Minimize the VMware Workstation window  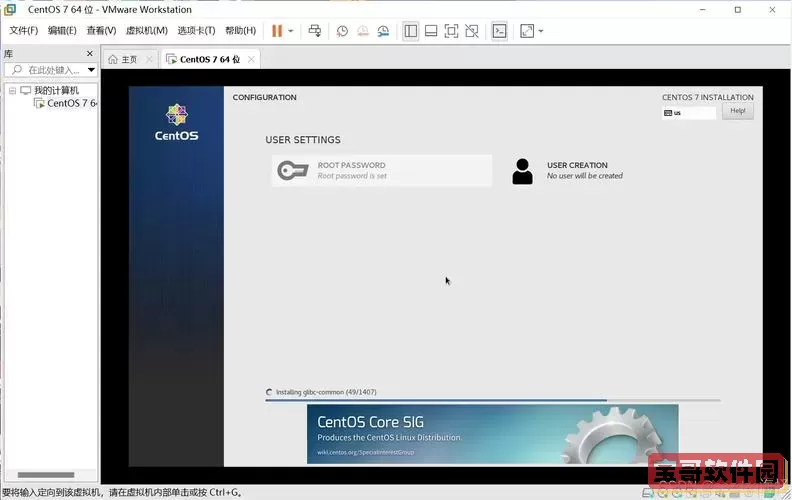(x=703, y=10)
